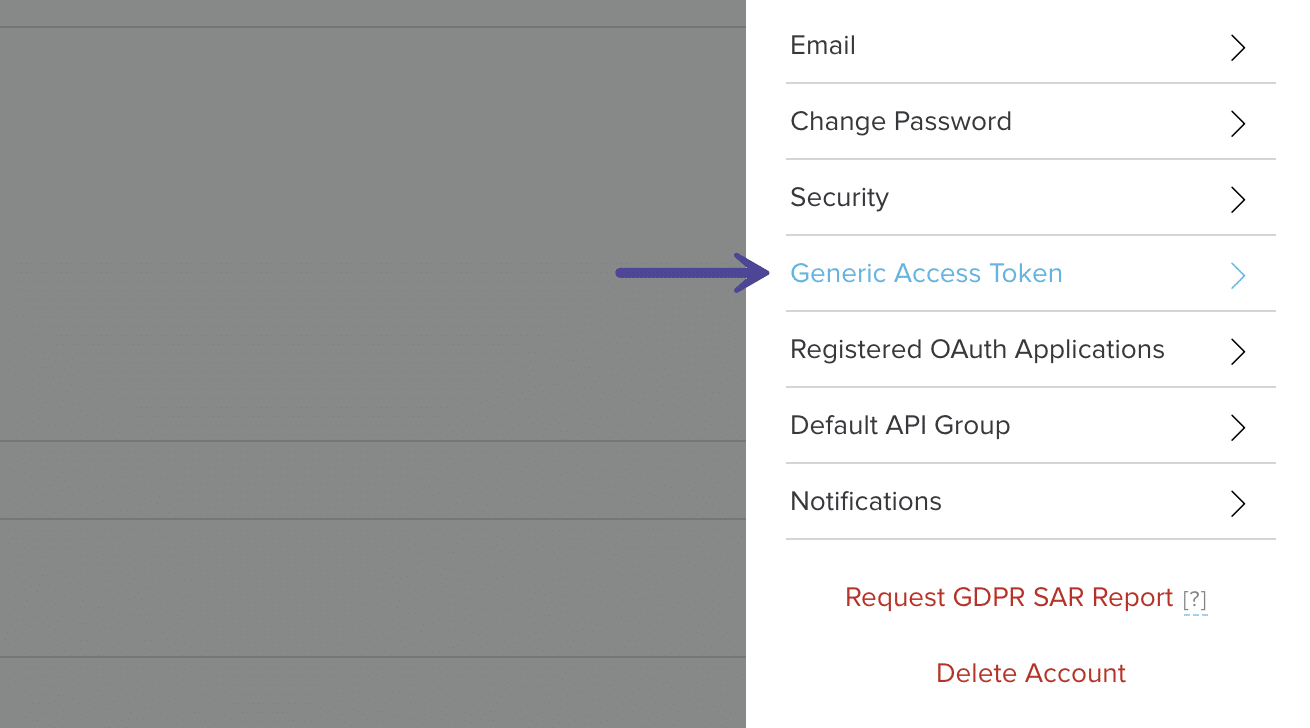The height and width of the screenshot is (728, 1310).
Task: Expand the Change Password section
Action: pos(1237,123)
